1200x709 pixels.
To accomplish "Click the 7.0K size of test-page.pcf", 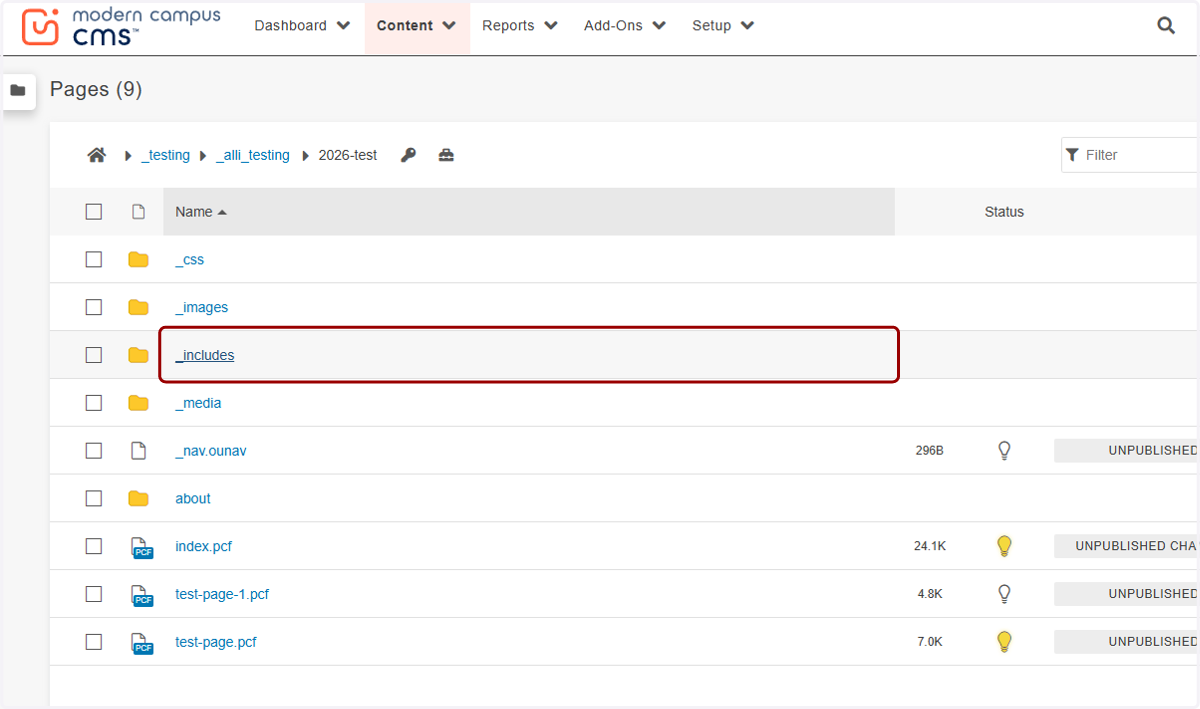I will (x=930, y=642).
